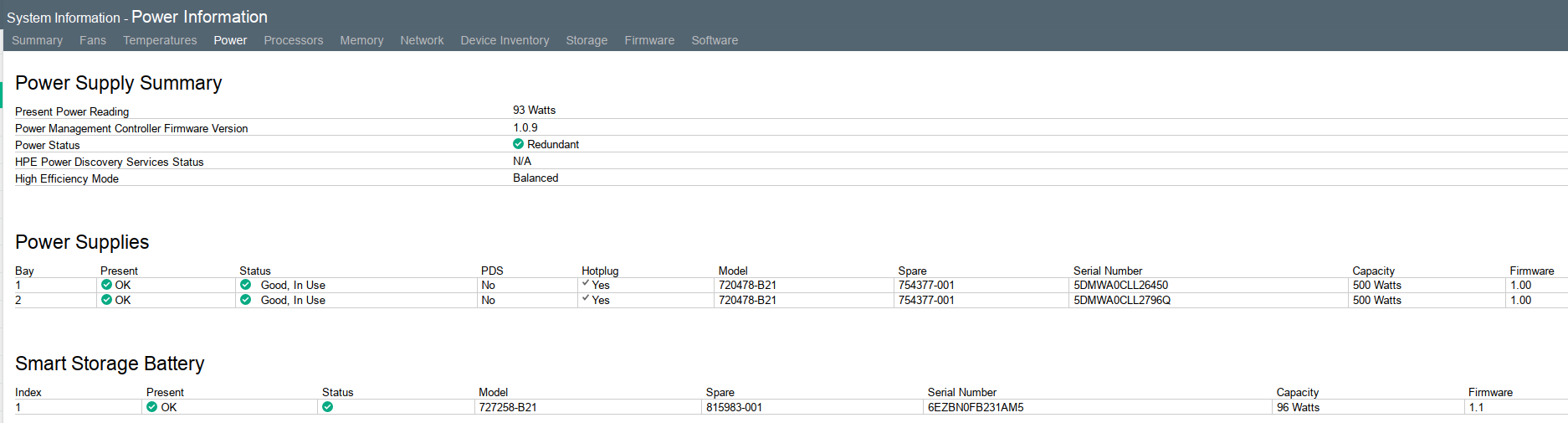This screenshot has height=423, width=1568.
Task: Open the Network tab
Action: [x=422, y=40]
